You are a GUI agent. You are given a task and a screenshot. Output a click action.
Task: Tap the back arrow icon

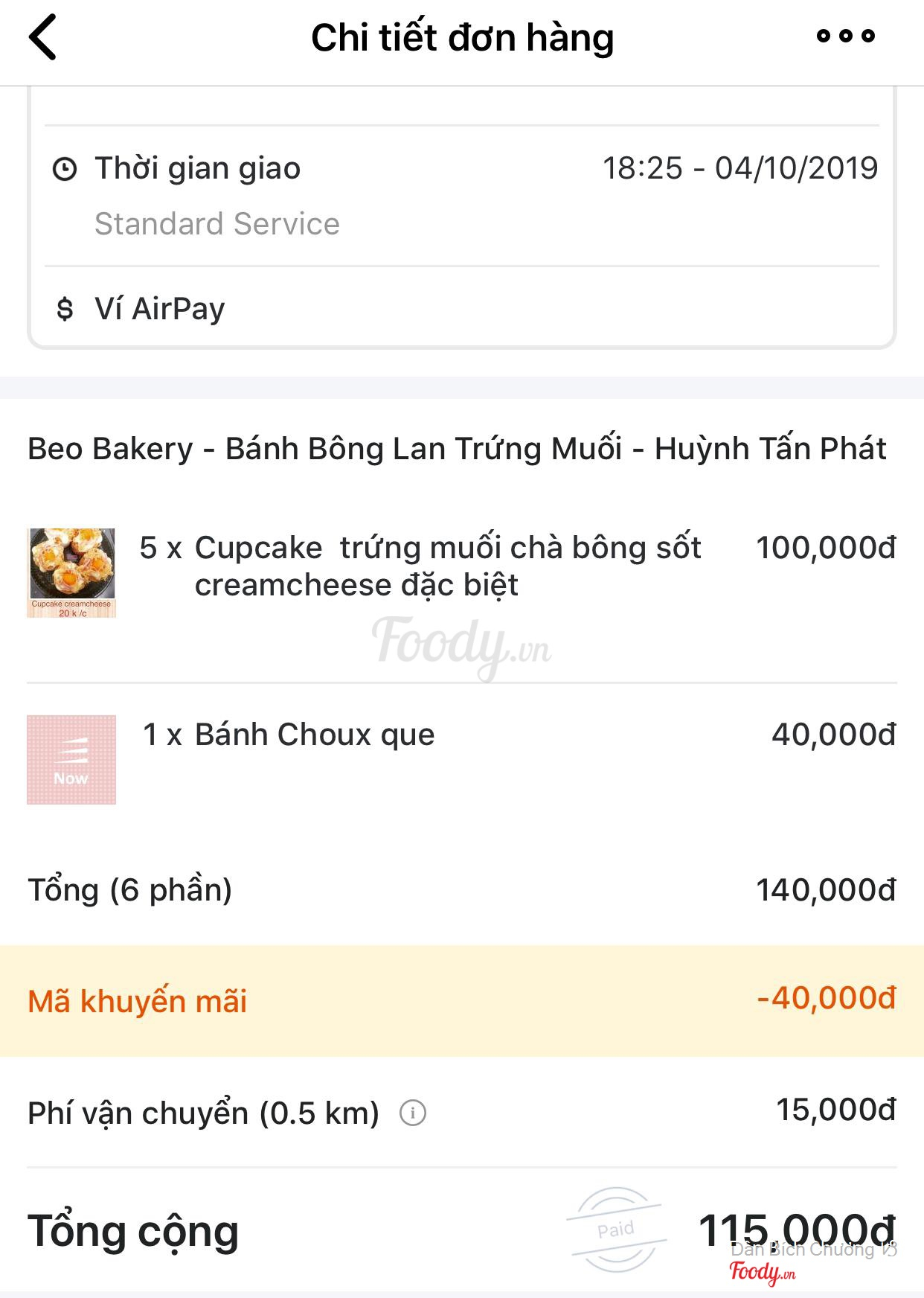click(x=43, y=37)
